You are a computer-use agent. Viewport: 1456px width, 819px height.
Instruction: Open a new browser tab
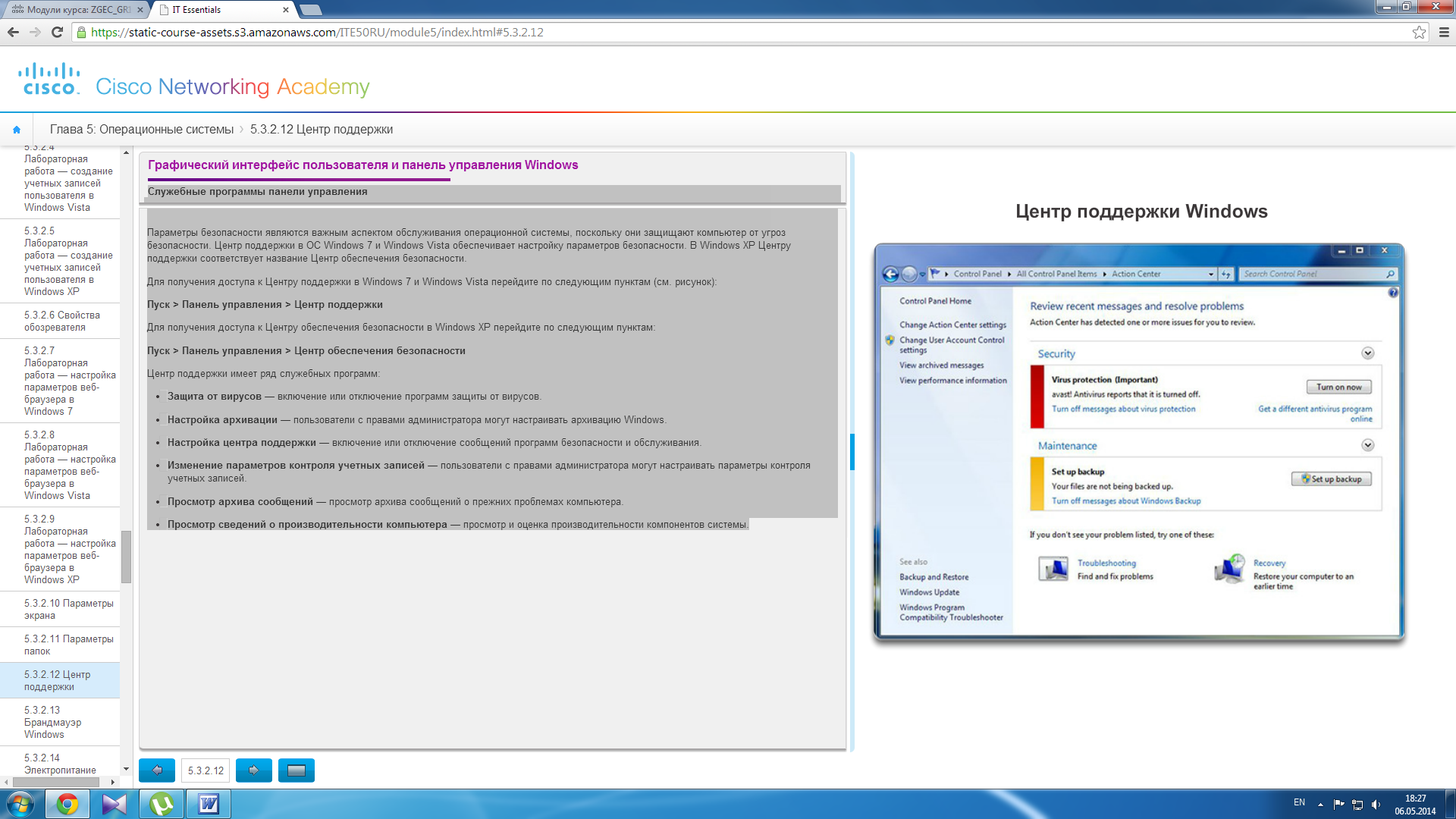(311, 10)
